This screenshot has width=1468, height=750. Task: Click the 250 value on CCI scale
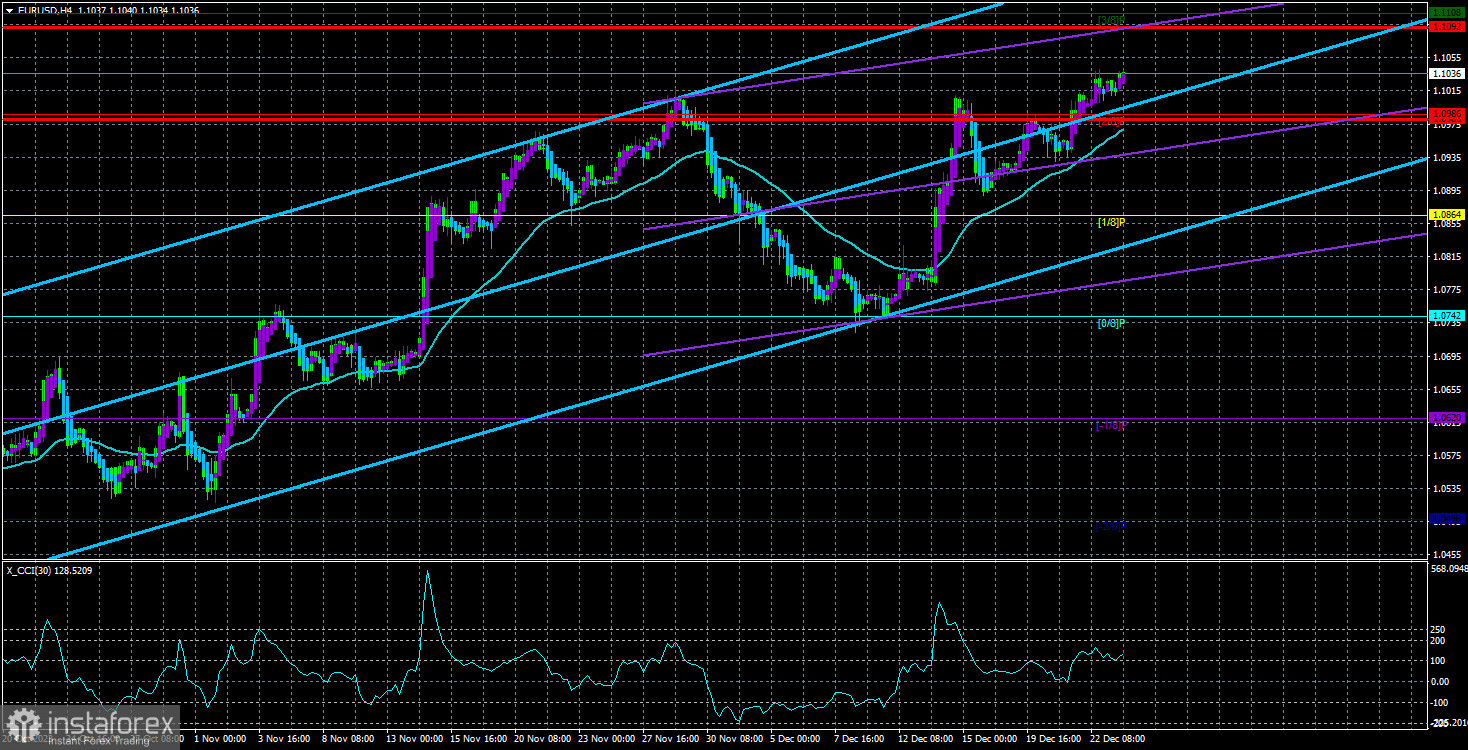click(1438, 628)
